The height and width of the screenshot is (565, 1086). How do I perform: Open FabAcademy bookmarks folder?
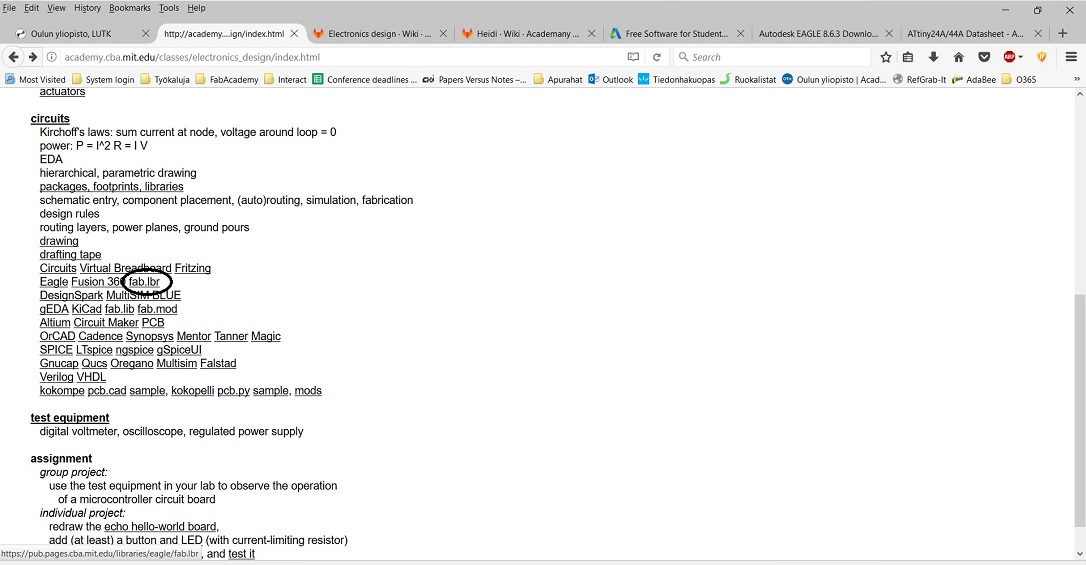pos(227,80)
